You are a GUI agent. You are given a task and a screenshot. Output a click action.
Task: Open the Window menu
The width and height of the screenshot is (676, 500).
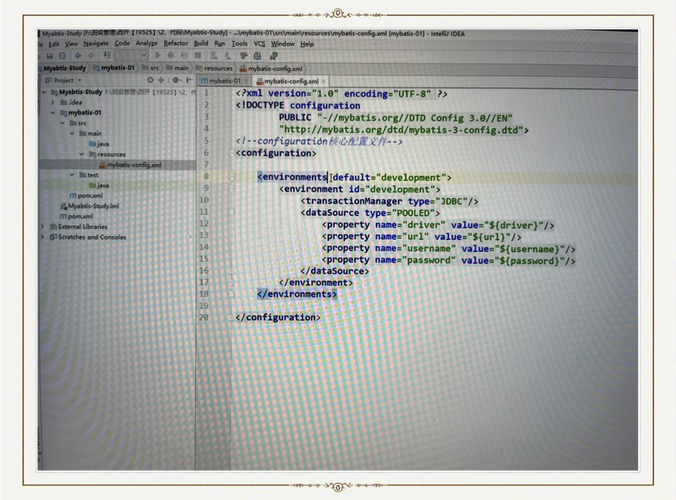tap(282, 44)
